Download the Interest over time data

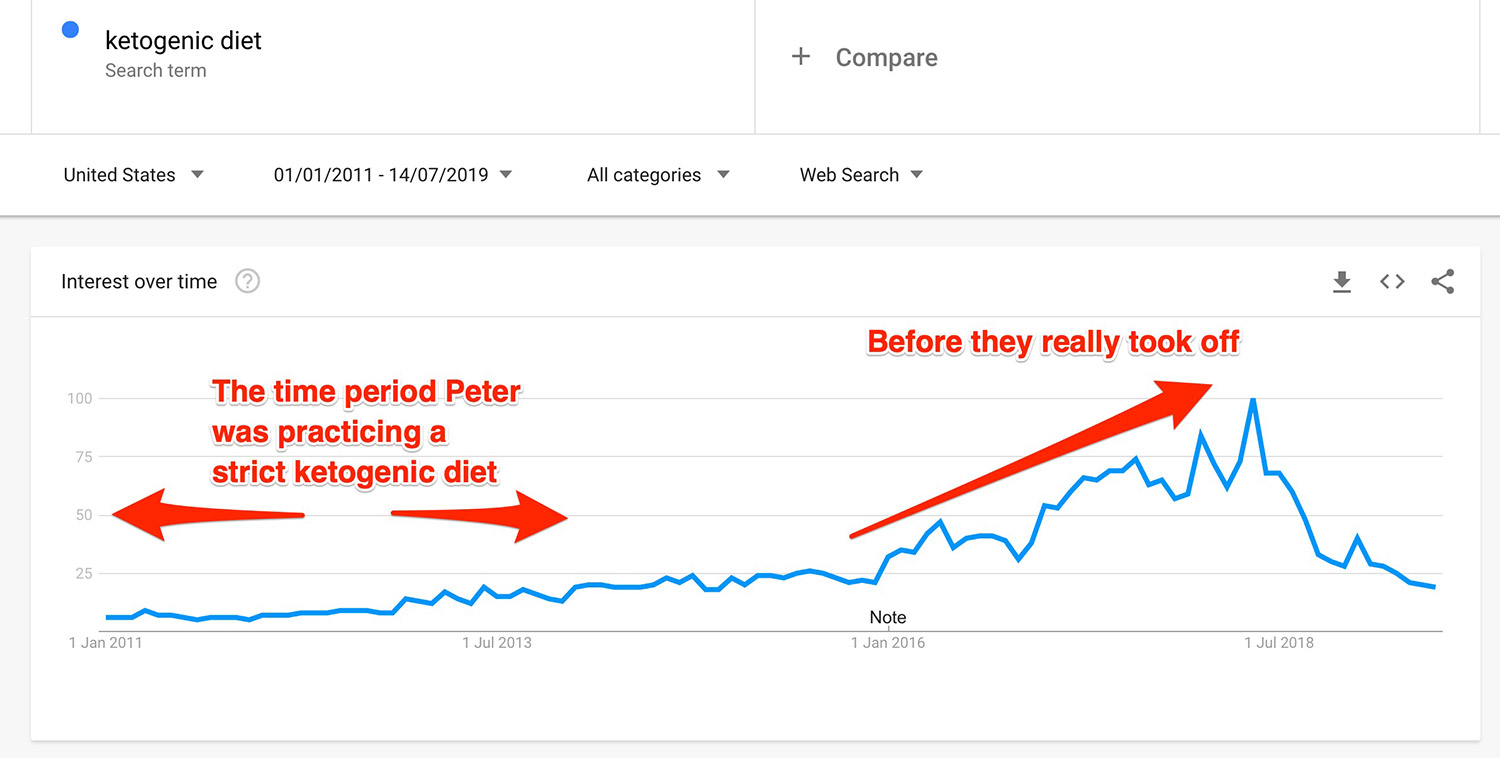click(x=1342, y=282)
